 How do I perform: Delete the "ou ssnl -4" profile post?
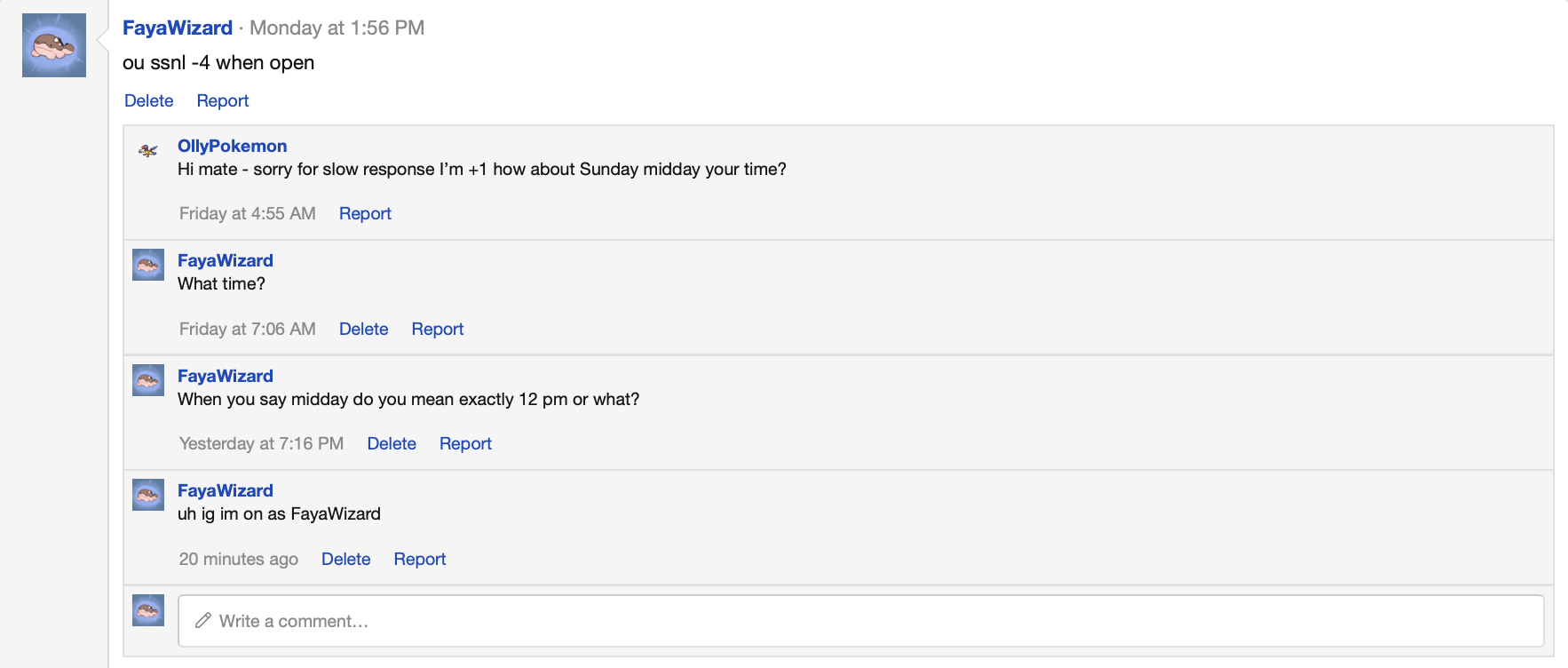(x=148, y=100)
